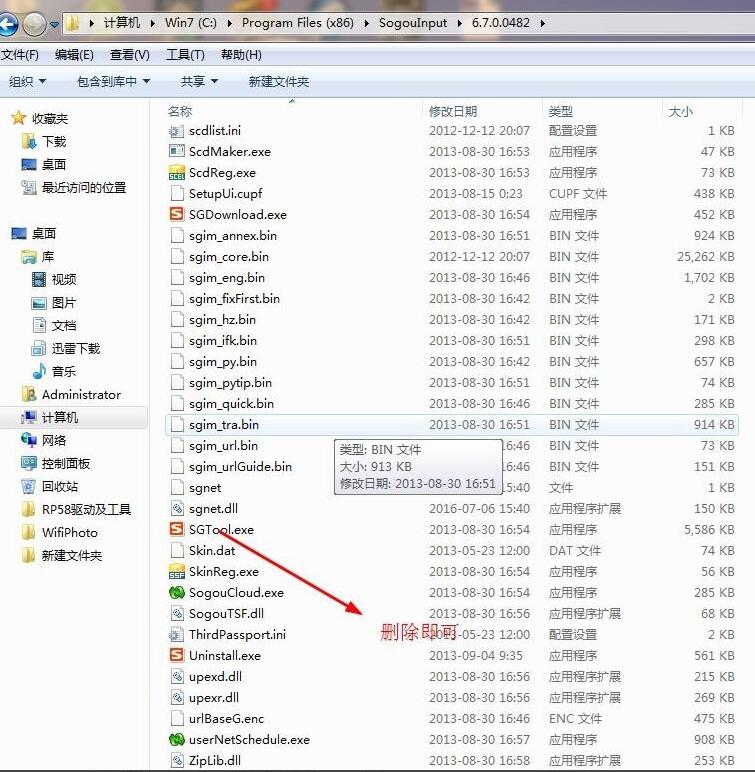Select the file Skin.dat
This screenshot has height=772, width=755.
452,550
